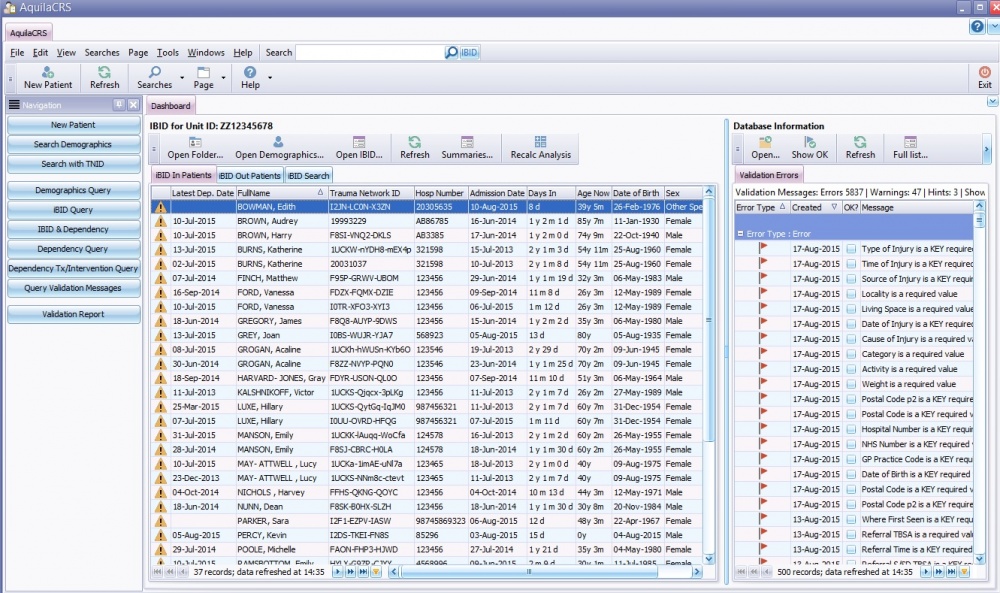This screenshot has height=593, width=1000.
Task: Click Show OK in Database Information
Action: pyautogui.click(x=809, y=143)
